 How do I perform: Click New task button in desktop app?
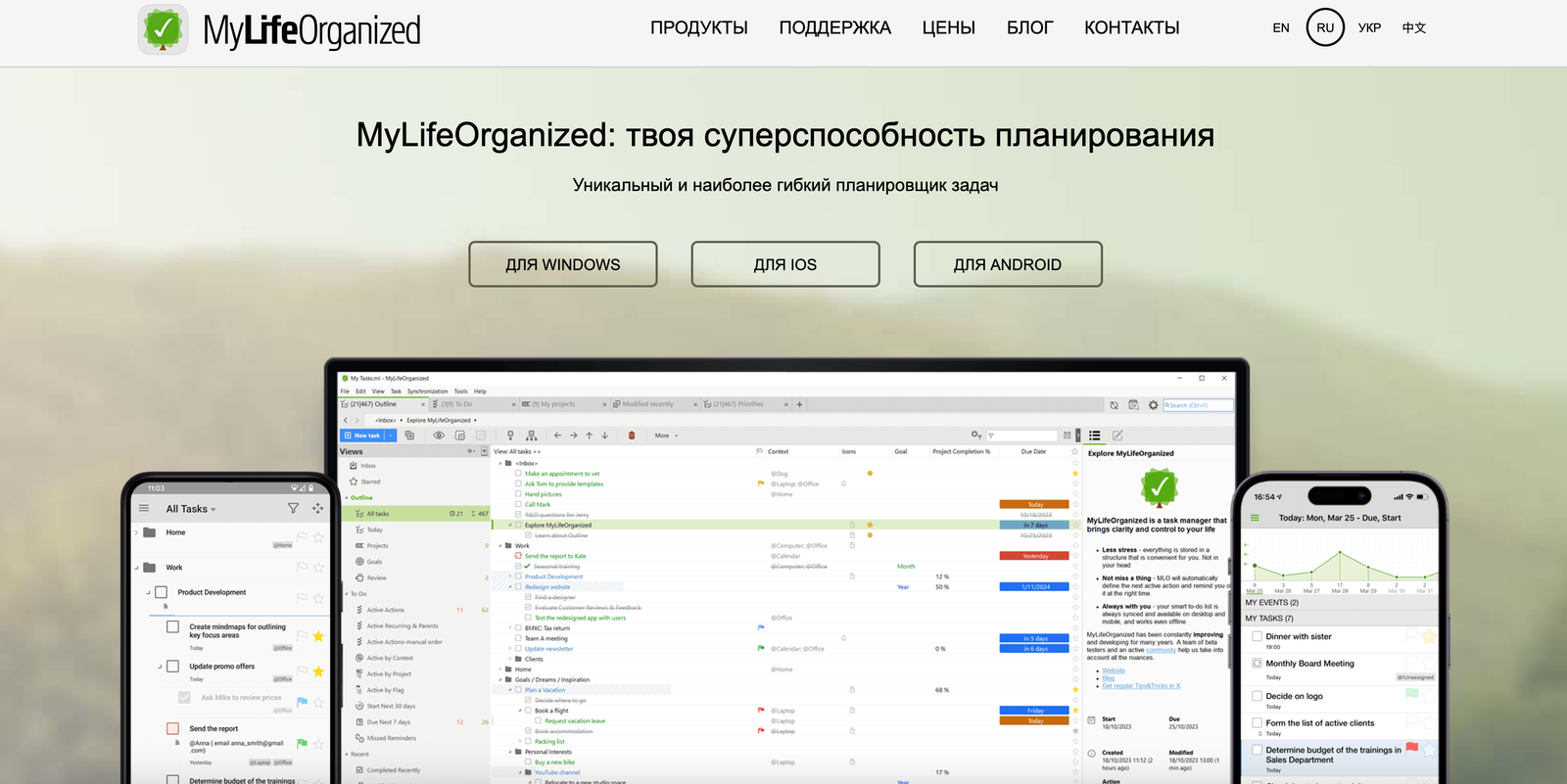[x=362, y=436]
